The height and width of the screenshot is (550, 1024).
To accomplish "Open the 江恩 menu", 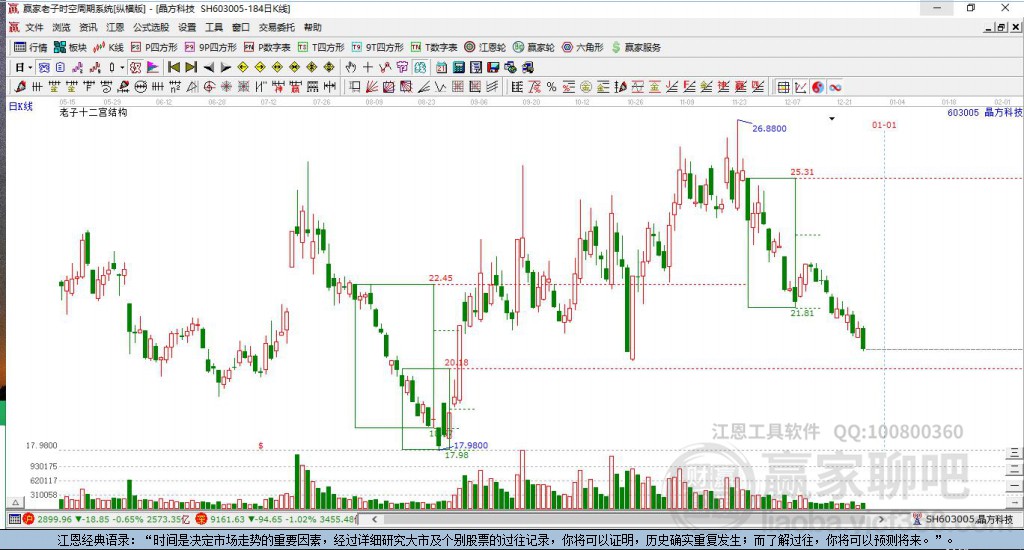I will [115, 27].
